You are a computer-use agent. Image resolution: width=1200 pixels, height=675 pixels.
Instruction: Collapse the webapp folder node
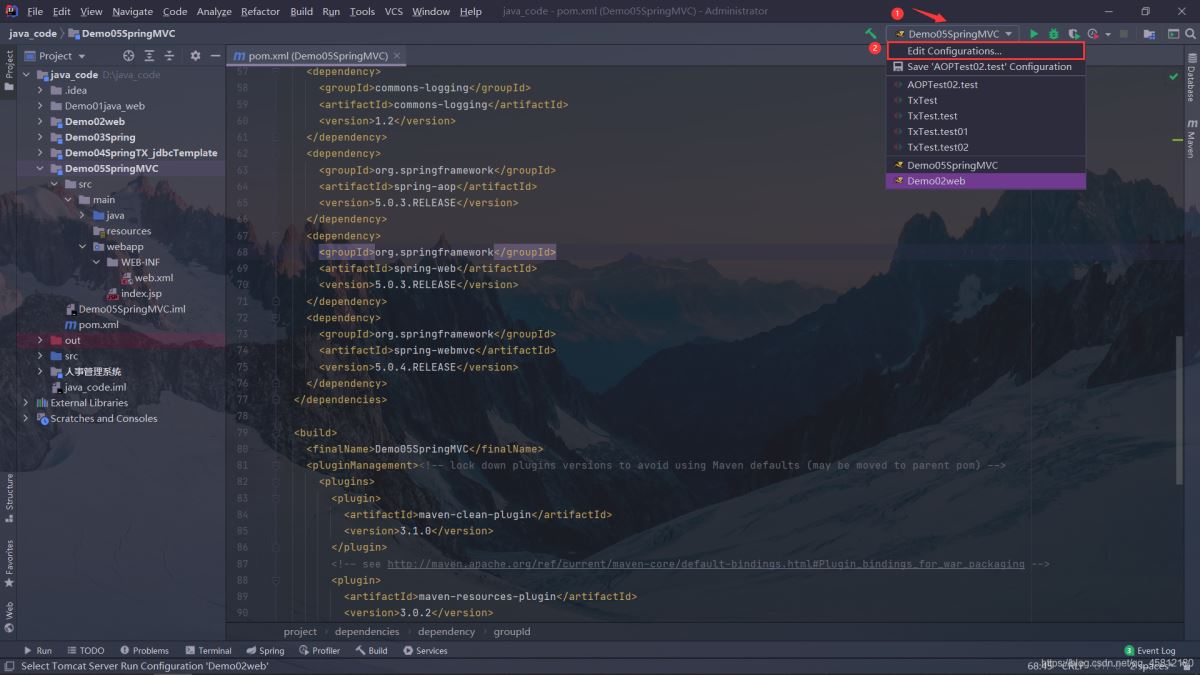click(83, 247)
